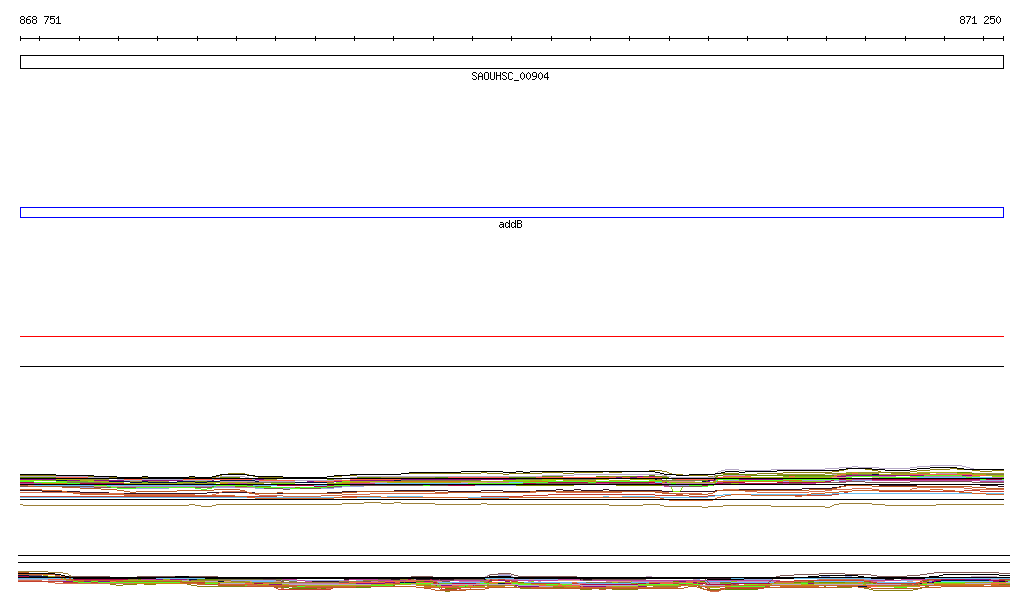Click the single black line below red line
This screenshot has width=1024, height=611.
(x=511, y=366)
